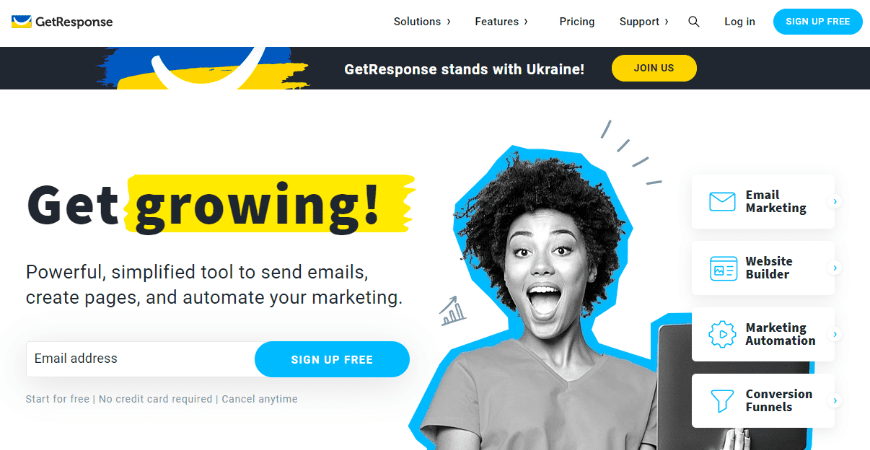Click the Ukraine flag heart graphic
The image size is (870, 450).
point(204,68)
